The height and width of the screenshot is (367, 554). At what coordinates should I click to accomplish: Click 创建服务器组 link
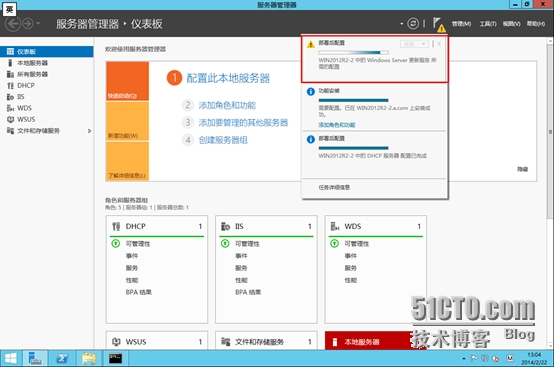click(223, 140)
